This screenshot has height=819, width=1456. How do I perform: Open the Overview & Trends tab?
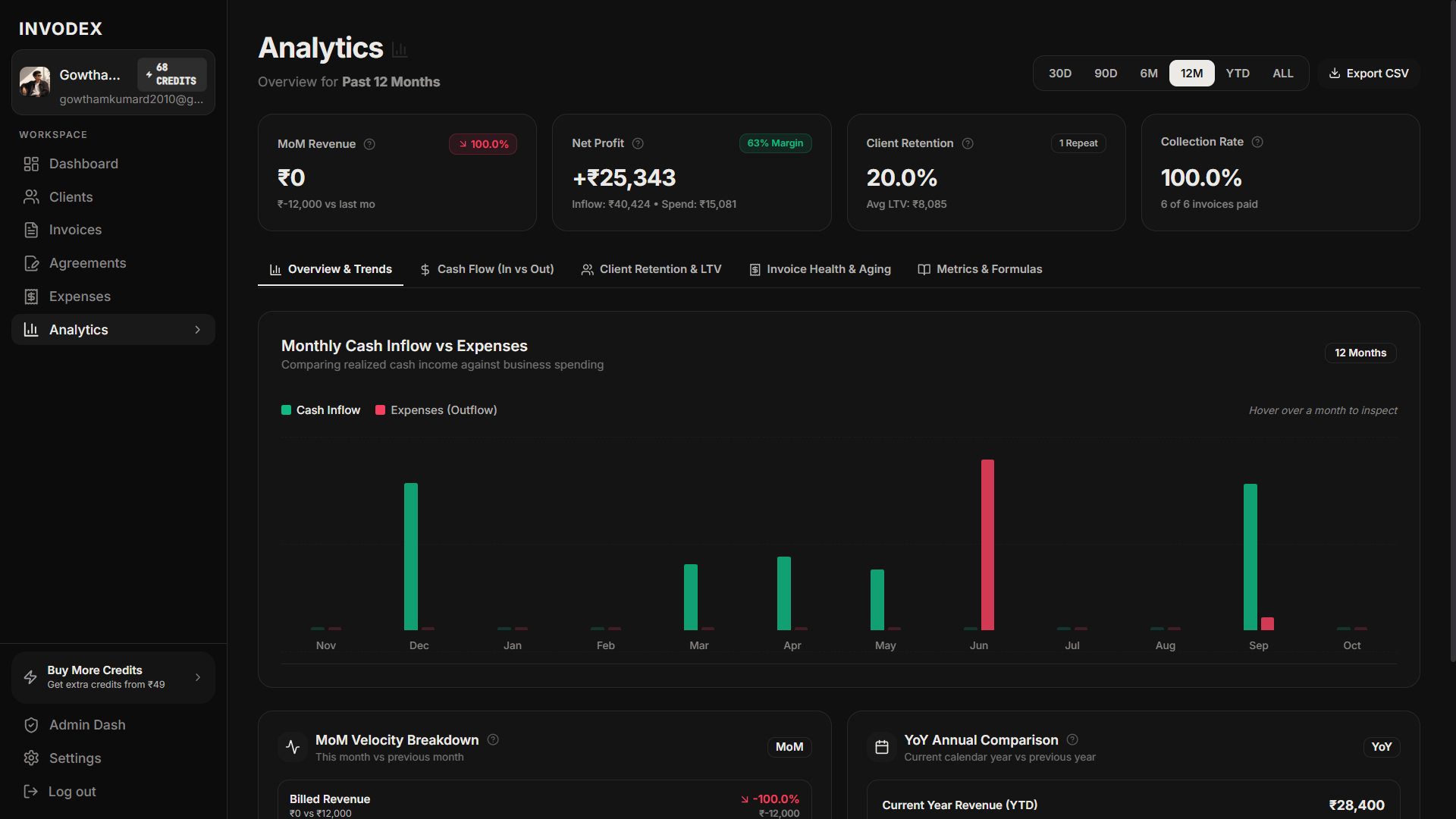[x=331, y=269]
